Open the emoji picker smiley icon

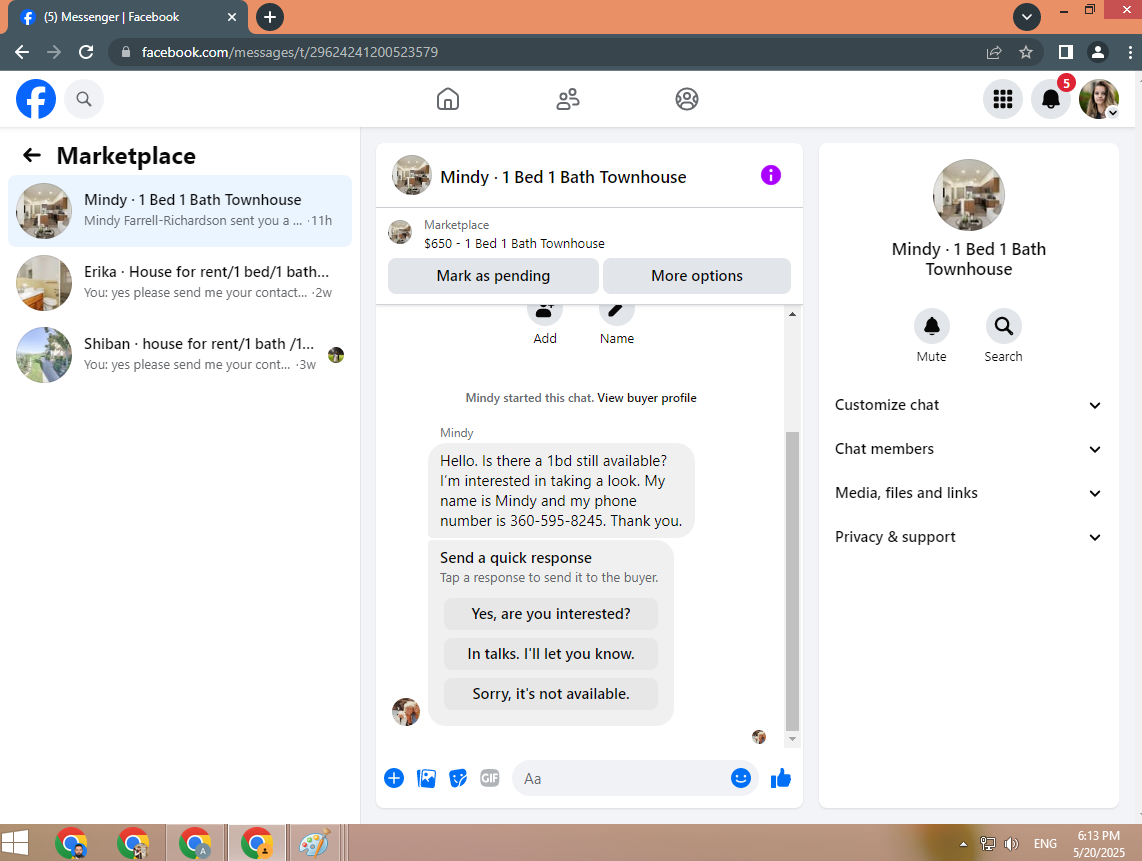pyautogui.click(x=741, y=778)
